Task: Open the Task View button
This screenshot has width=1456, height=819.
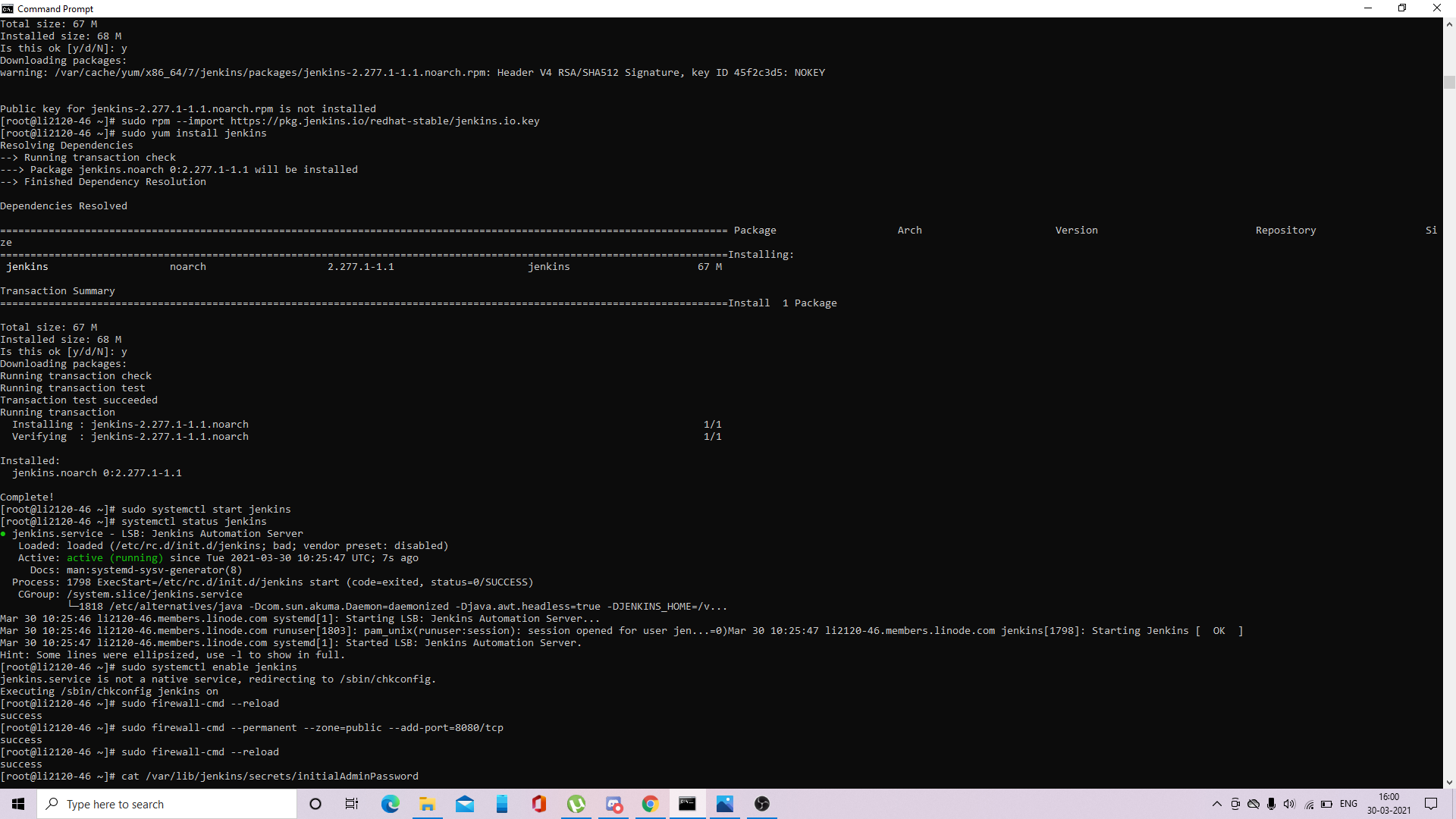Action: tap(352, 804)
